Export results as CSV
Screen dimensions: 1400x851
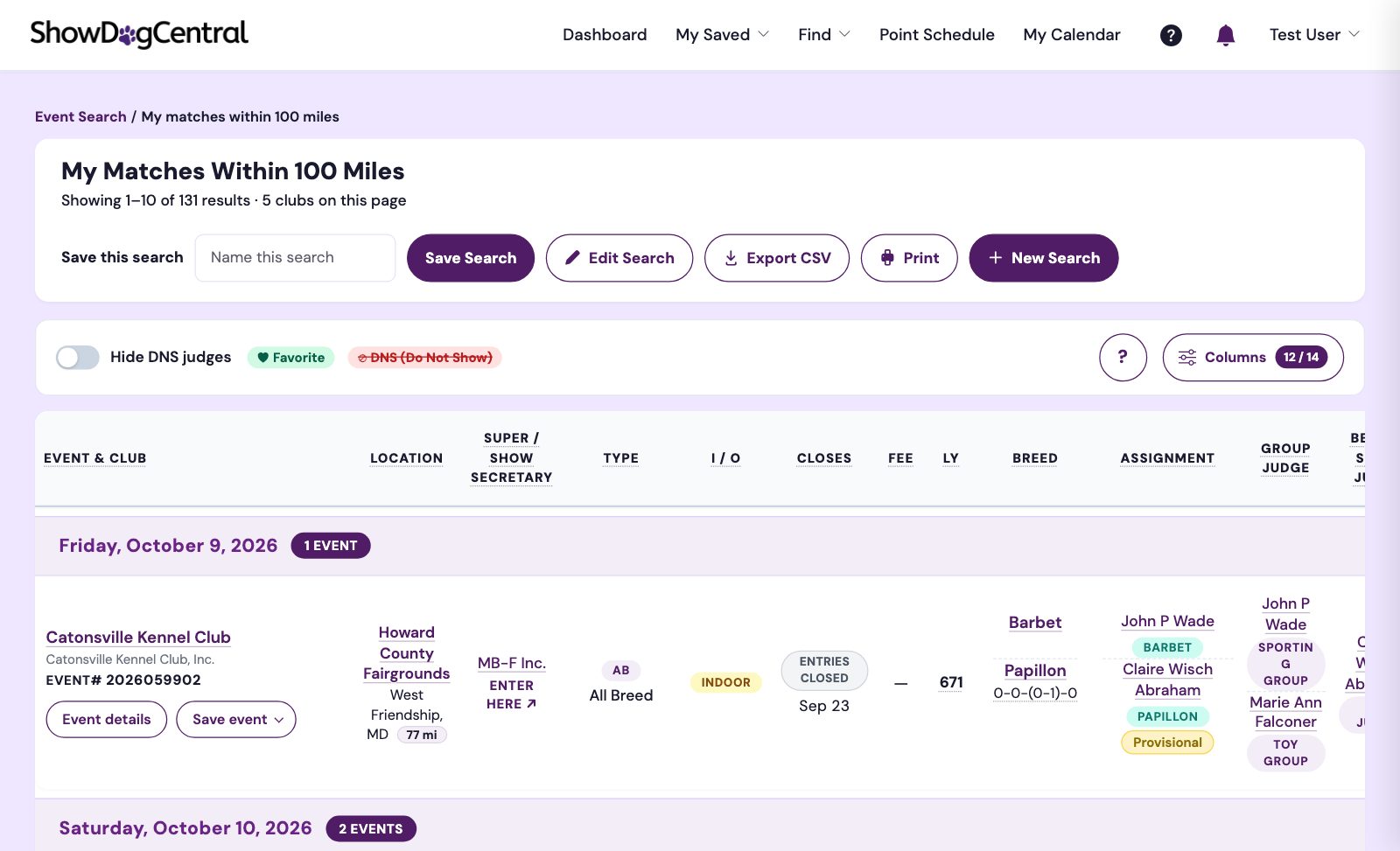(777, 258)
